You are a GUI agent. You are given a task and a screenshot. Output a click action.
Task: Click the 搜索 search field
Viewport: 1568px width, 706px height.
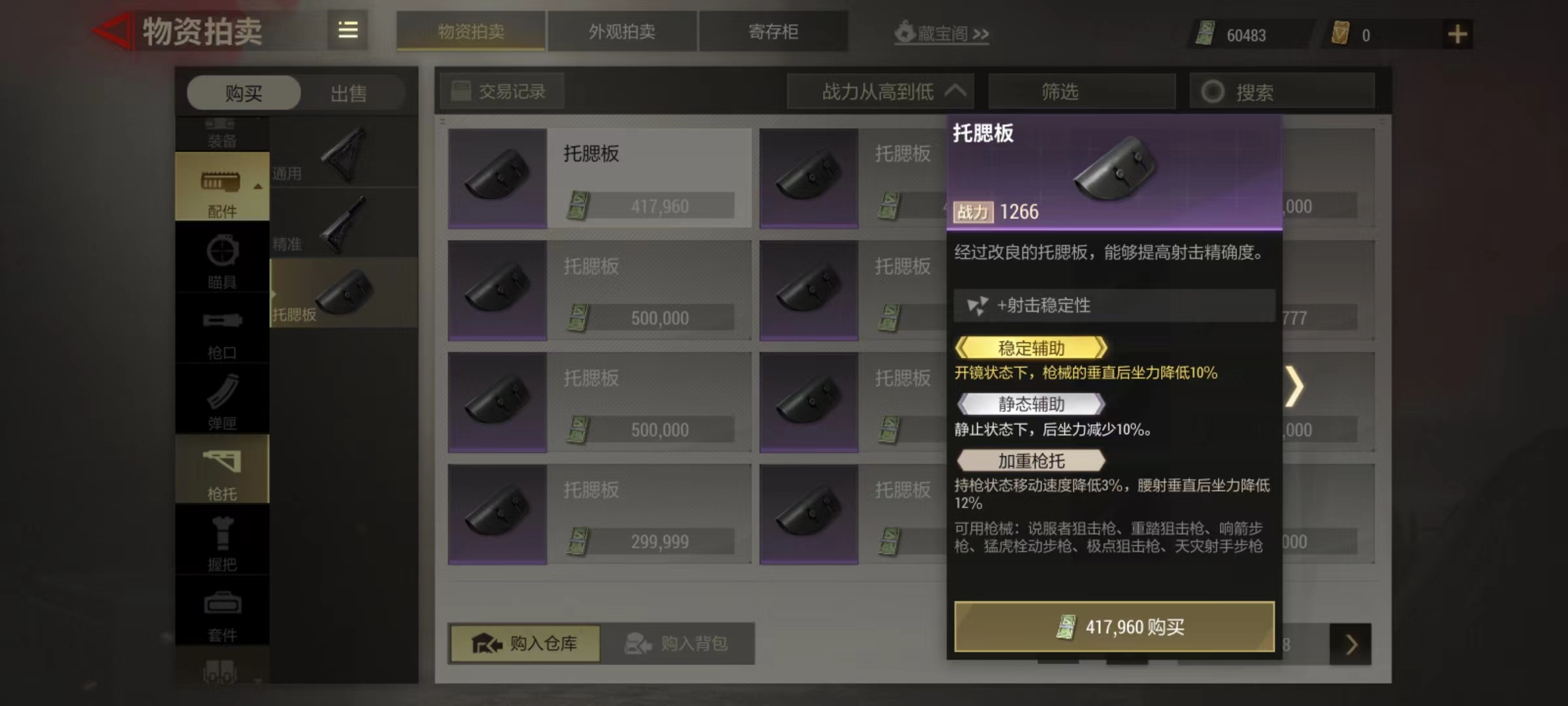(x=1282, y=92)
